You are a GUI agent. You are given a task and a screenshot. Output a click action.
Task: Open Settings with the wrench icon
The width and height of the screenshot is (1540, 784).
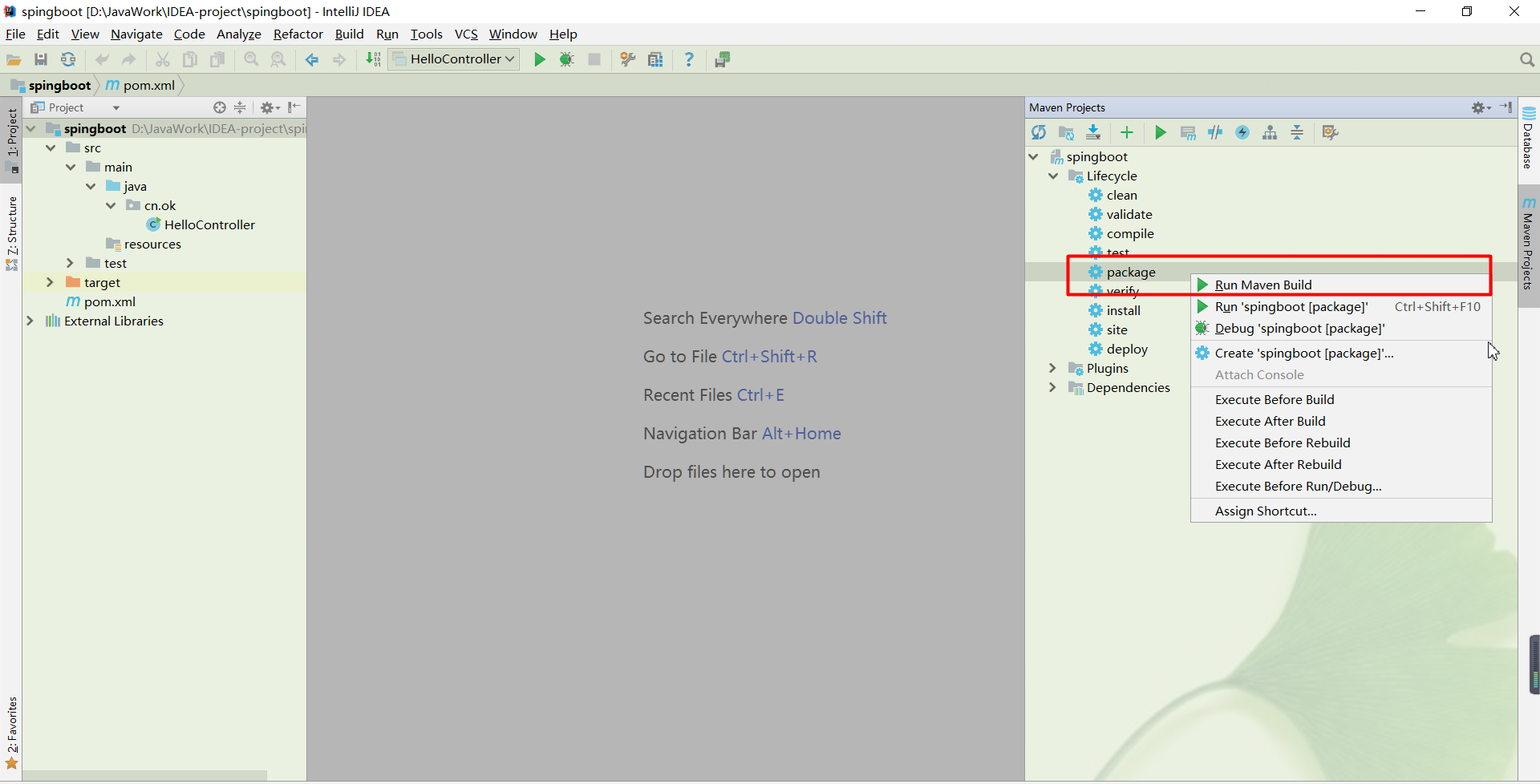(628, 59)
